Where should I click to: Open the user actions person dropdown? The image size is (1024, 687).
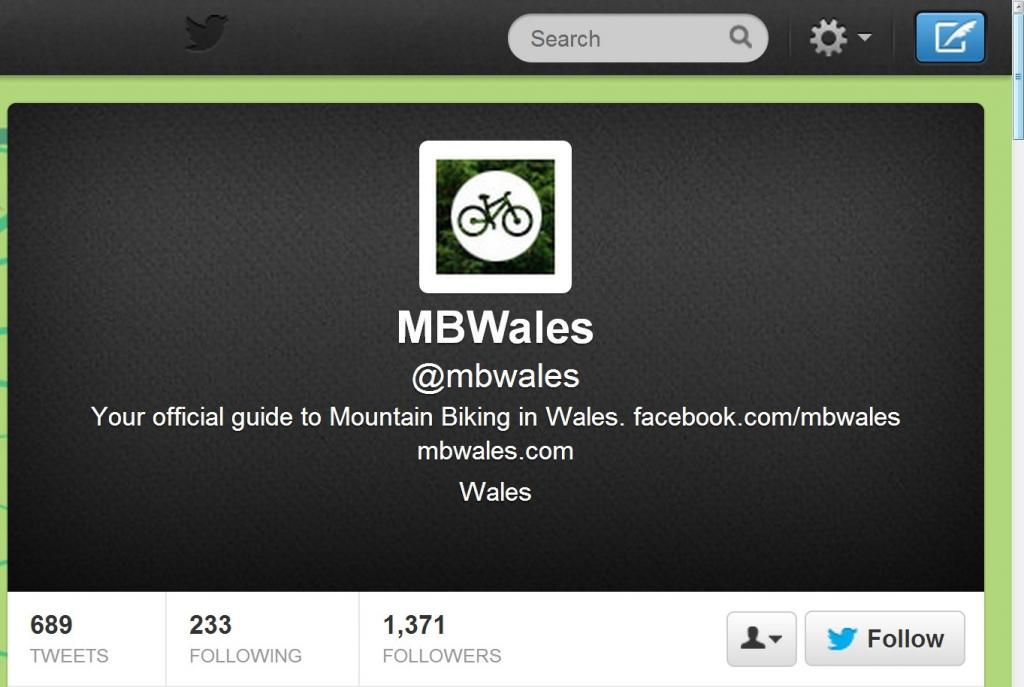(761, 639)
